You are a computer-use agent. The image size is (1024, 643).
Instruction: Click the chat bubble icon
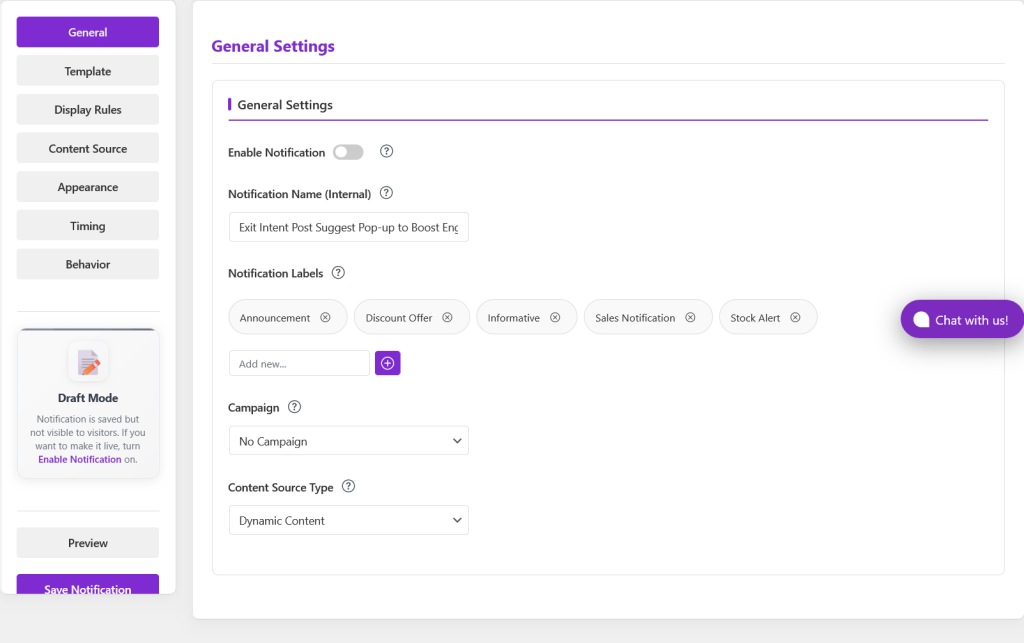coord(921,319)
